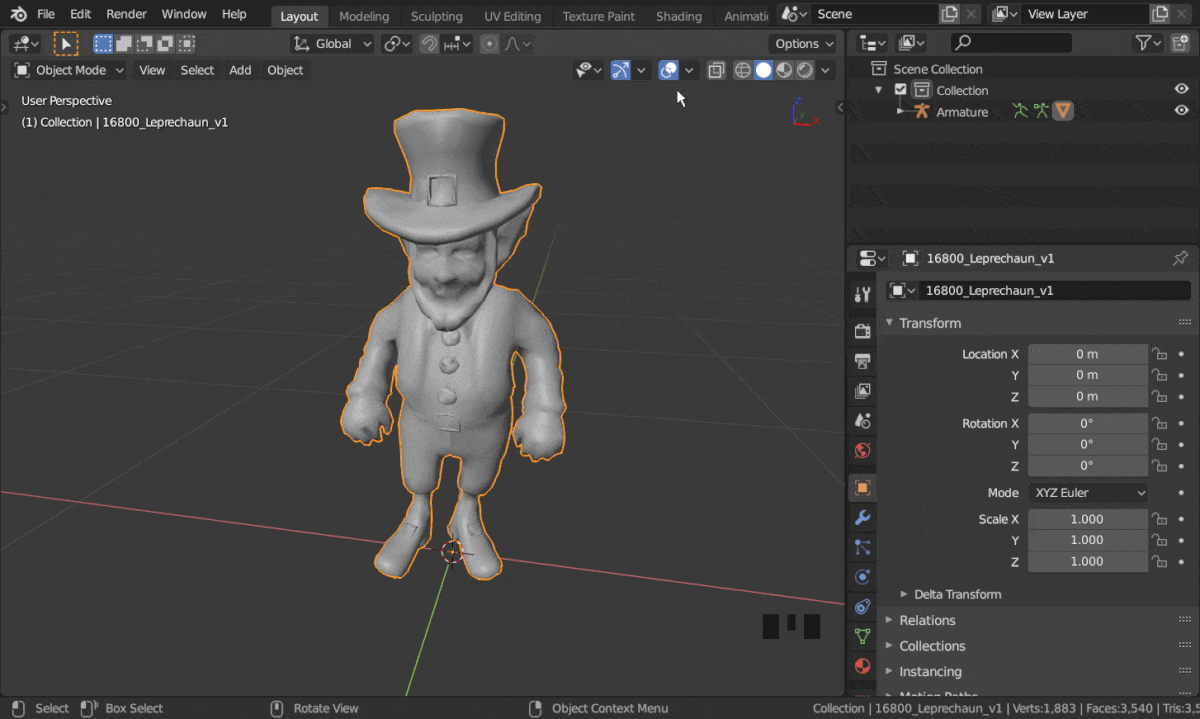Open the View Layer properties tab
This screenshot has width=1200, height=719.
[x=862, y=391]
